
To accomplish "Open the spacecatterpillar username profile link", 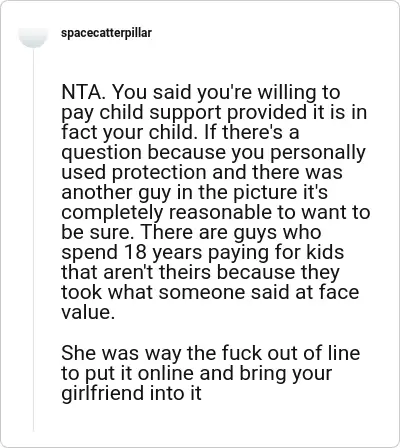I will (106, 33).
